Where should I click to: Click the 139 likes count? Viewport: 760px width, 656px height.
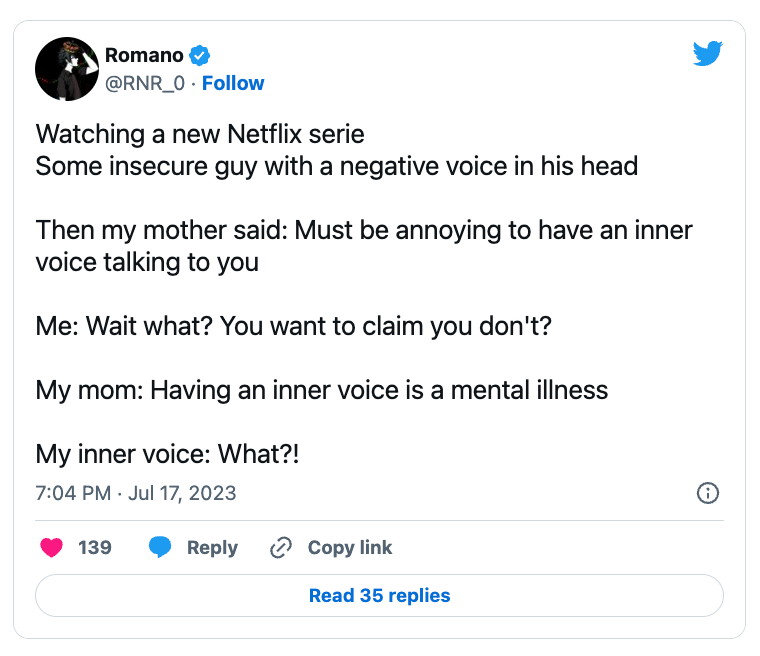(95, 547)
